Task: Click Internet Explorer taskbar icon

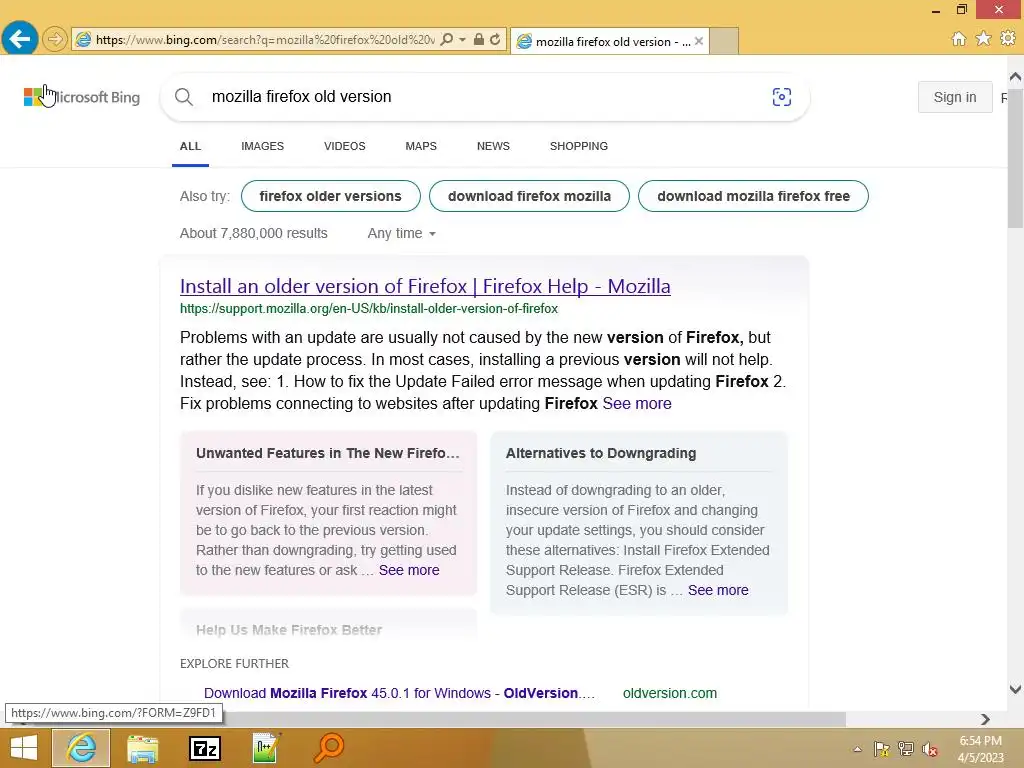Action: click(x=81, y=748)
